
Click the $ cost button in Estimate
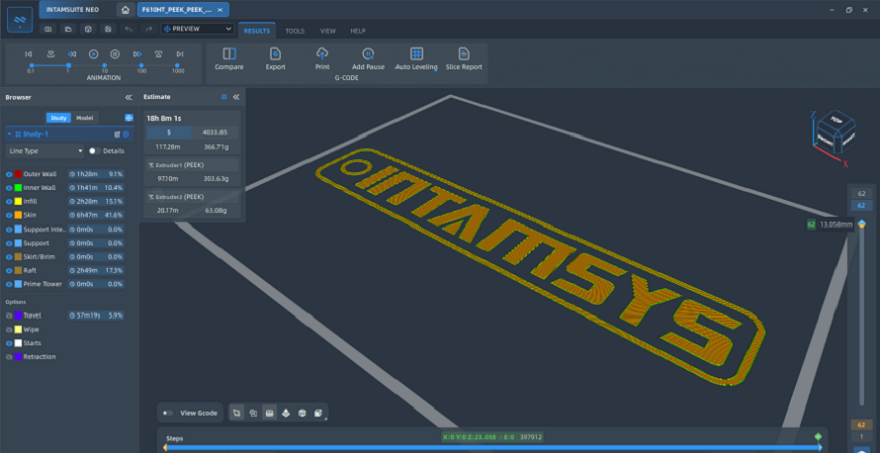pyautogui.click(x=169, y=133)
